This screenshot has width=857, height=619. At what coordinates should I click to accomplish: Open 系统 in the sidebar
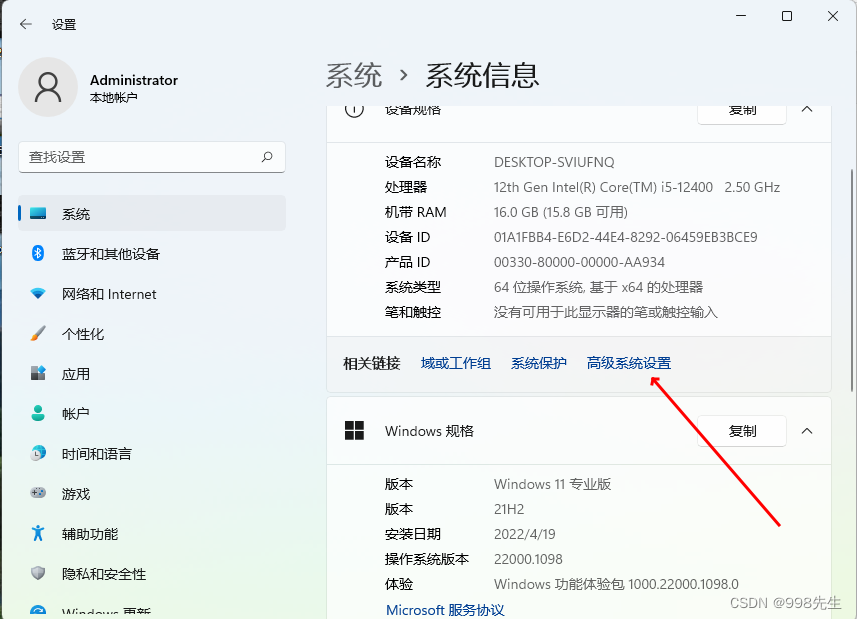152,214
